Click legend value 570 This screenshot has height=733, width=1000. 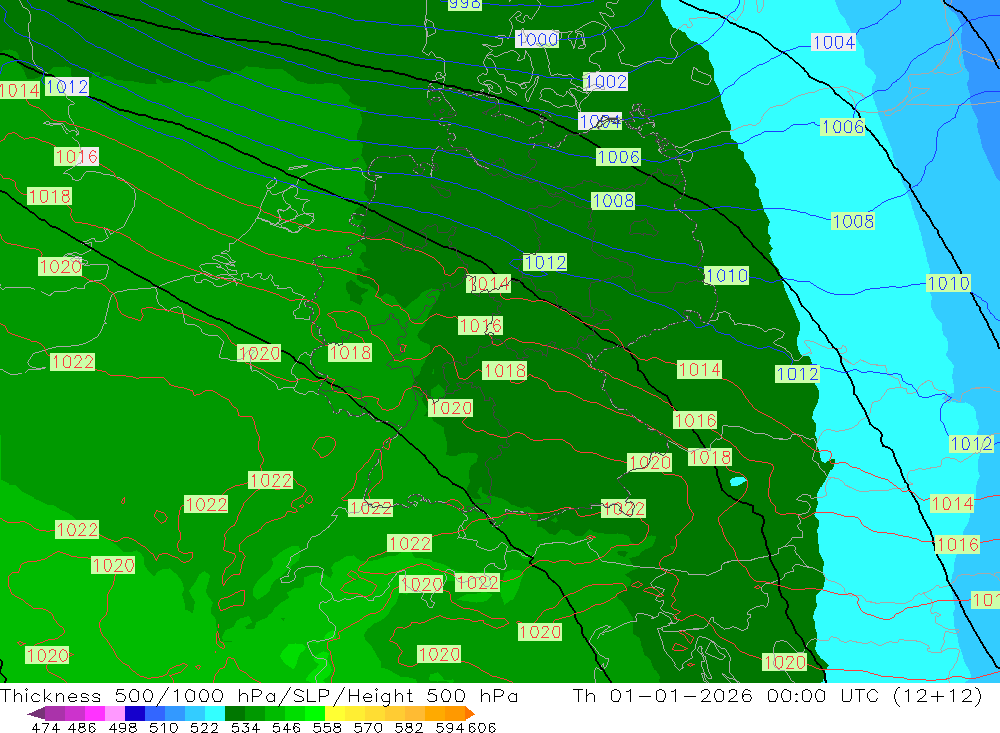pos(368,727)
